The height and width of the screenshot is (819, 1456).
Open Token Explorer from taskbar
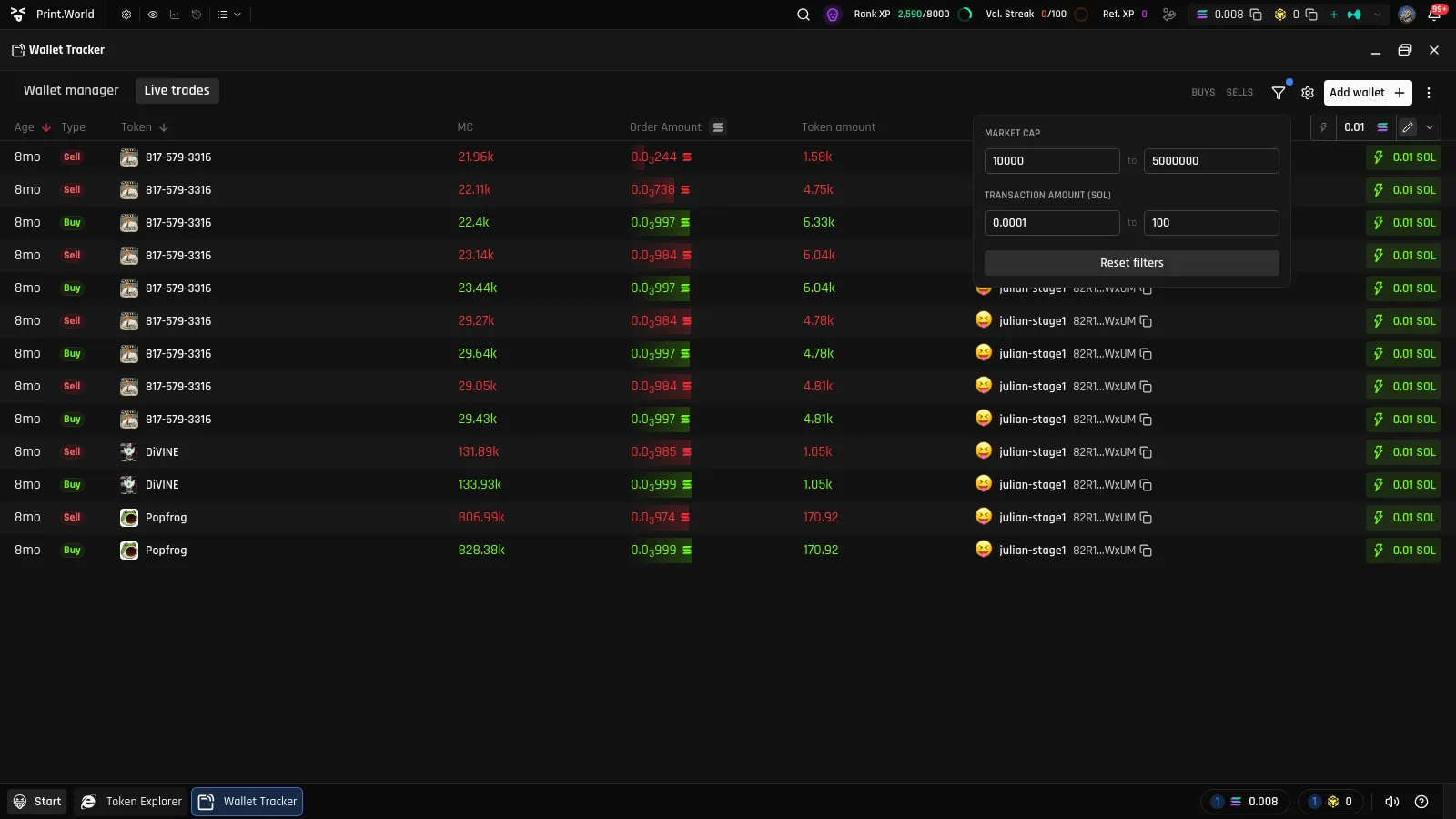131,802
